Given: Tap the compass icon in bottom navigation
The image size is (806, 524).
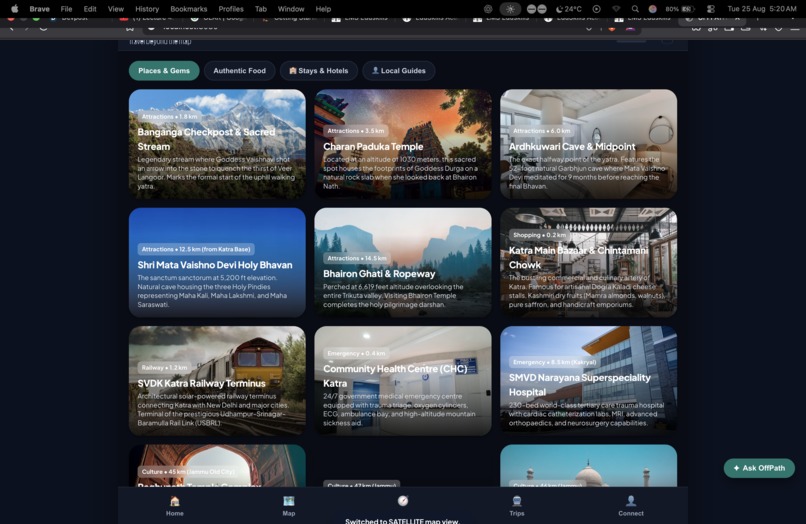Looking at the screenshot, I should [x=402, y=500].
